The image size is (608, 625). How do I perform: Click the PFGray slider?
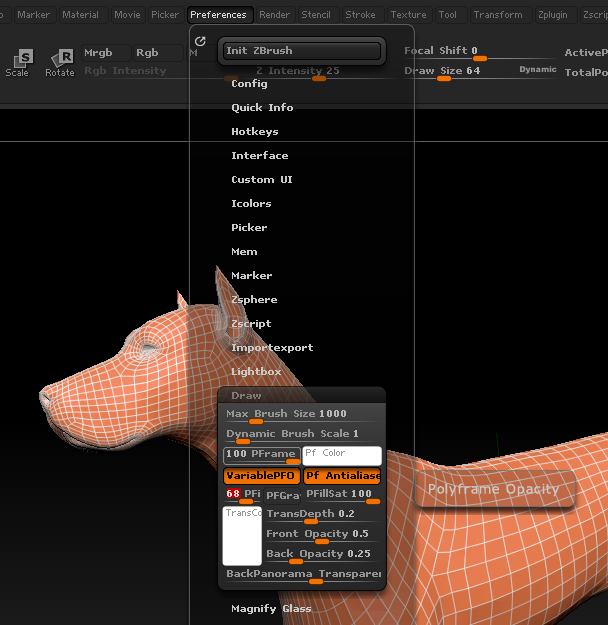283,495
